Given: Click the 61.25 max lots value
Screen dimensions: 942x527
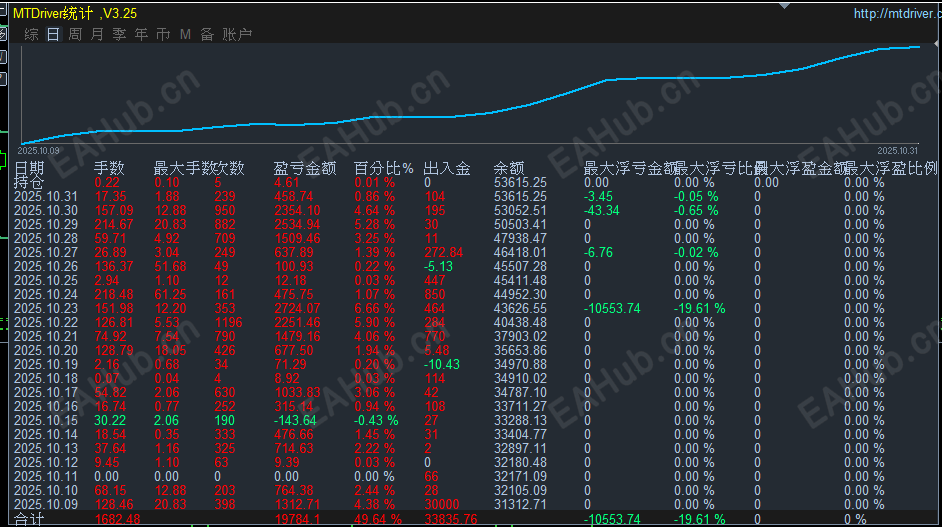Looking at the screenshot, I should (x=170, y=294).
